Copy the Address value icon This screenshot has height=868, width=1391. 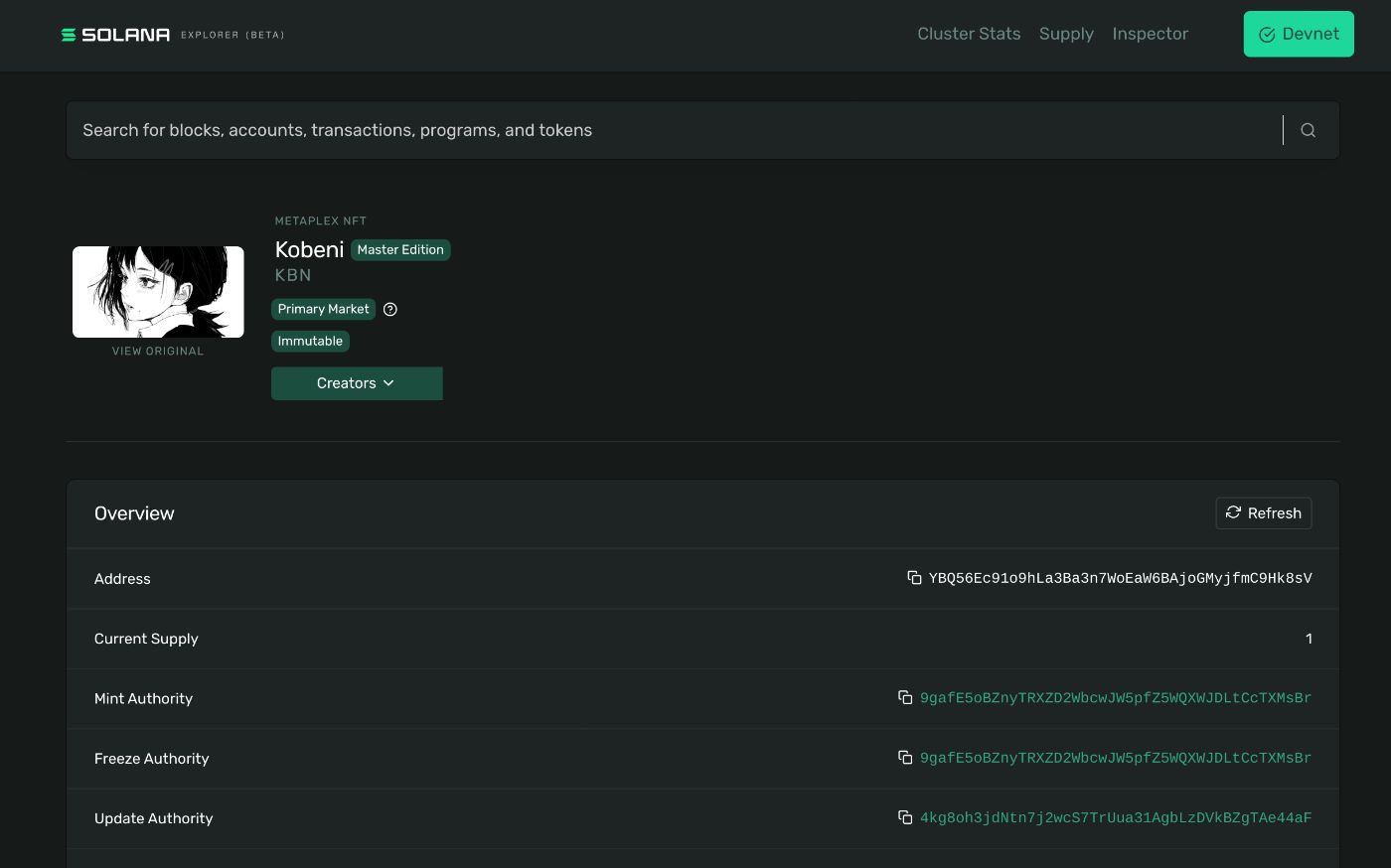[914, 578]
